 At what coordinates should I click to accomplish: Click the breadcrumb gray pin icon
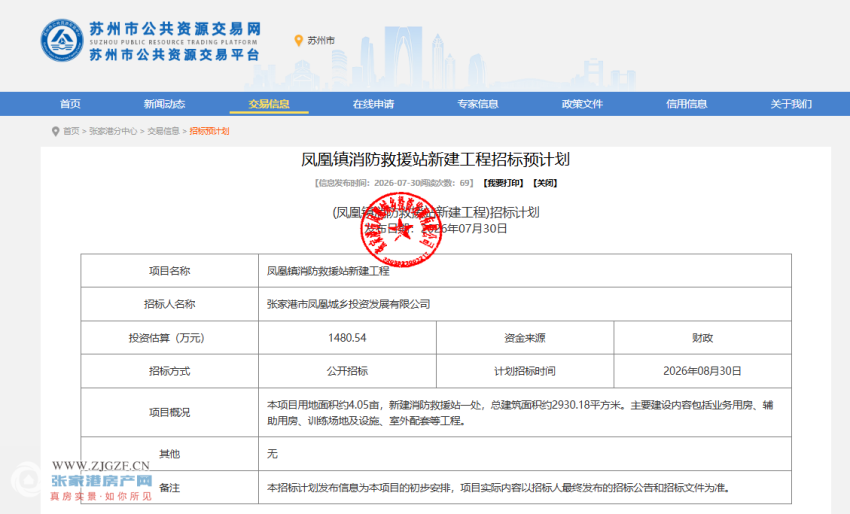[x=55, y=131]
